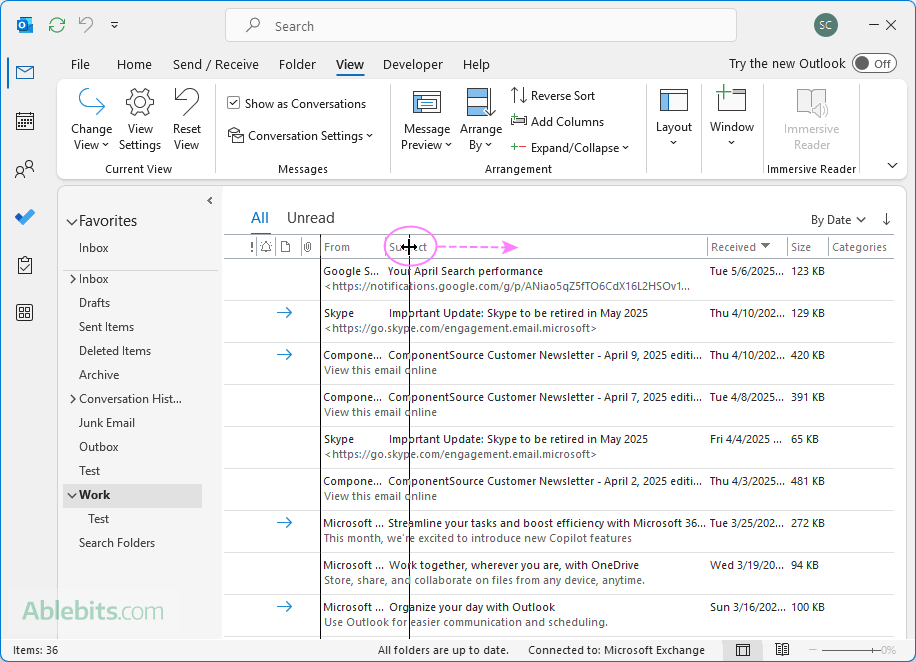Open the File tab

[80, 64]
